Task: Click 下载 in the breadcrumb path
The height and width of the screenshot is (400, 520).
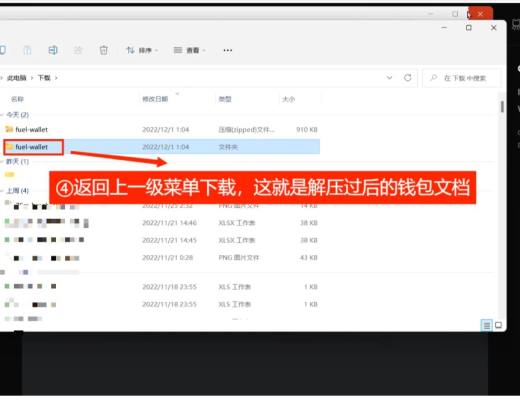Action: (x=44, y=78)
